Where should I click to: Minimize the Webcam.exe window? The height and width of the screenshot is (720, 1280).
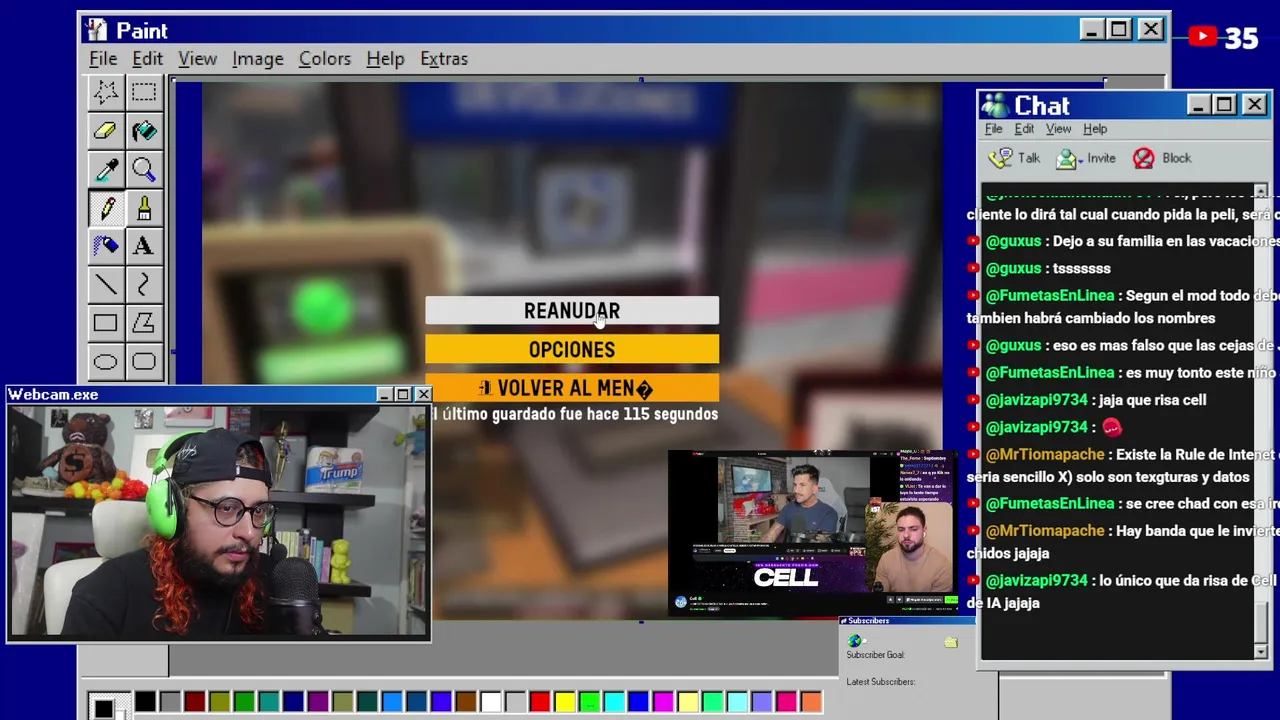384,395
